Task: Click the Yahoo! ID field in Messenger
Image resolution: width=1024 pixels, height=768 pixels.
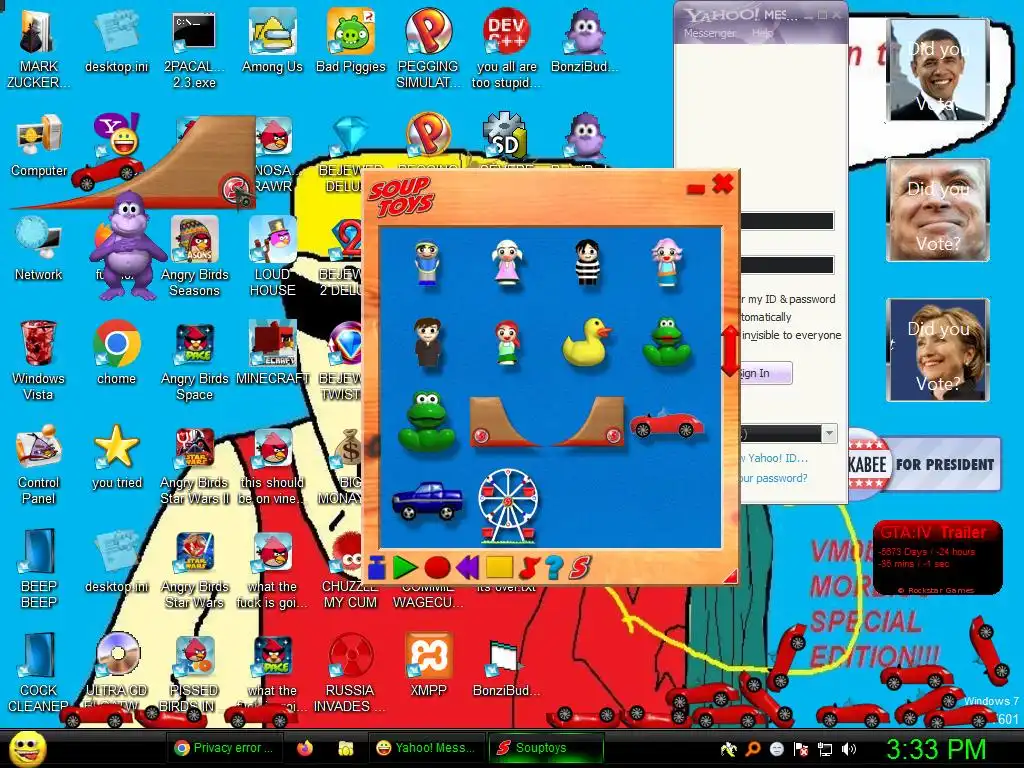Action: pyautogui.click(x=786, y=221)
